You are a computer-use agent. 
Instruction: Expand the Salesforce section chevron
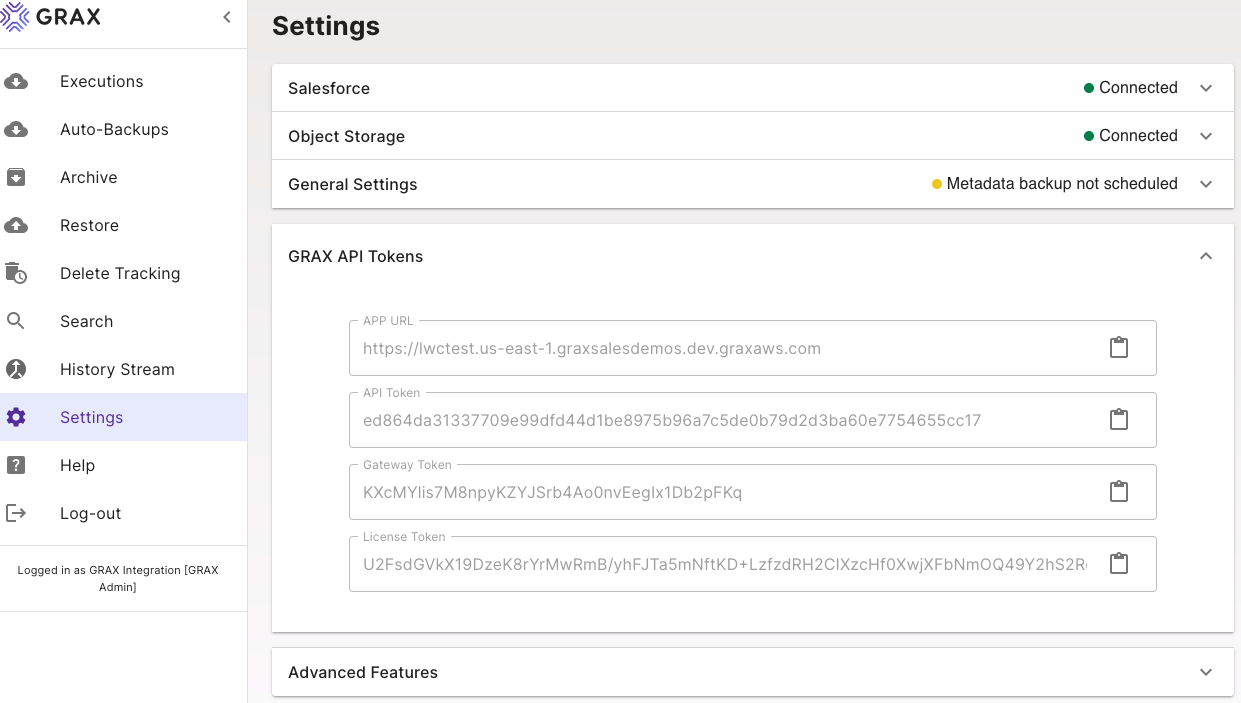1206,88
